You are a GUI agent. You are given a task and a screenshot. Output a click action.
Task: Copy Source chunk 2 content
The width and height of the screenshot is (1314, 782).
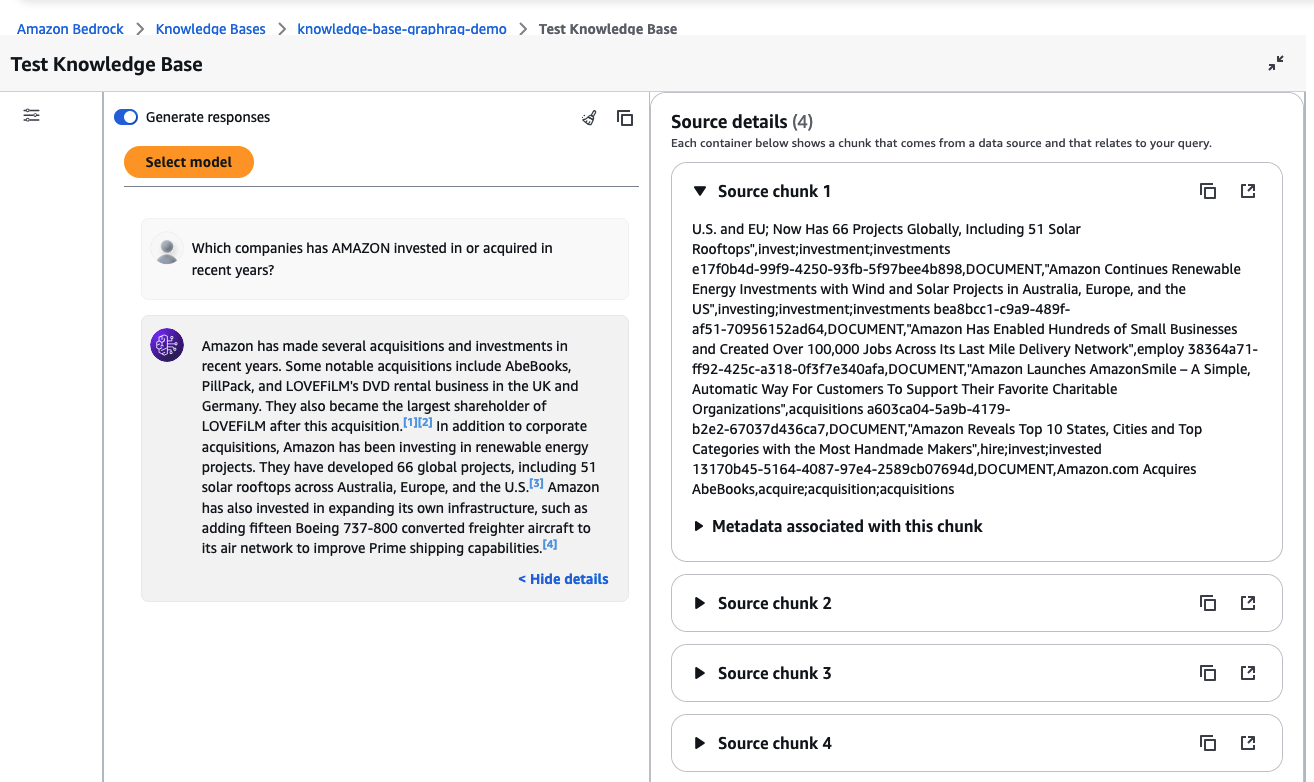(x=1208, y=603)
